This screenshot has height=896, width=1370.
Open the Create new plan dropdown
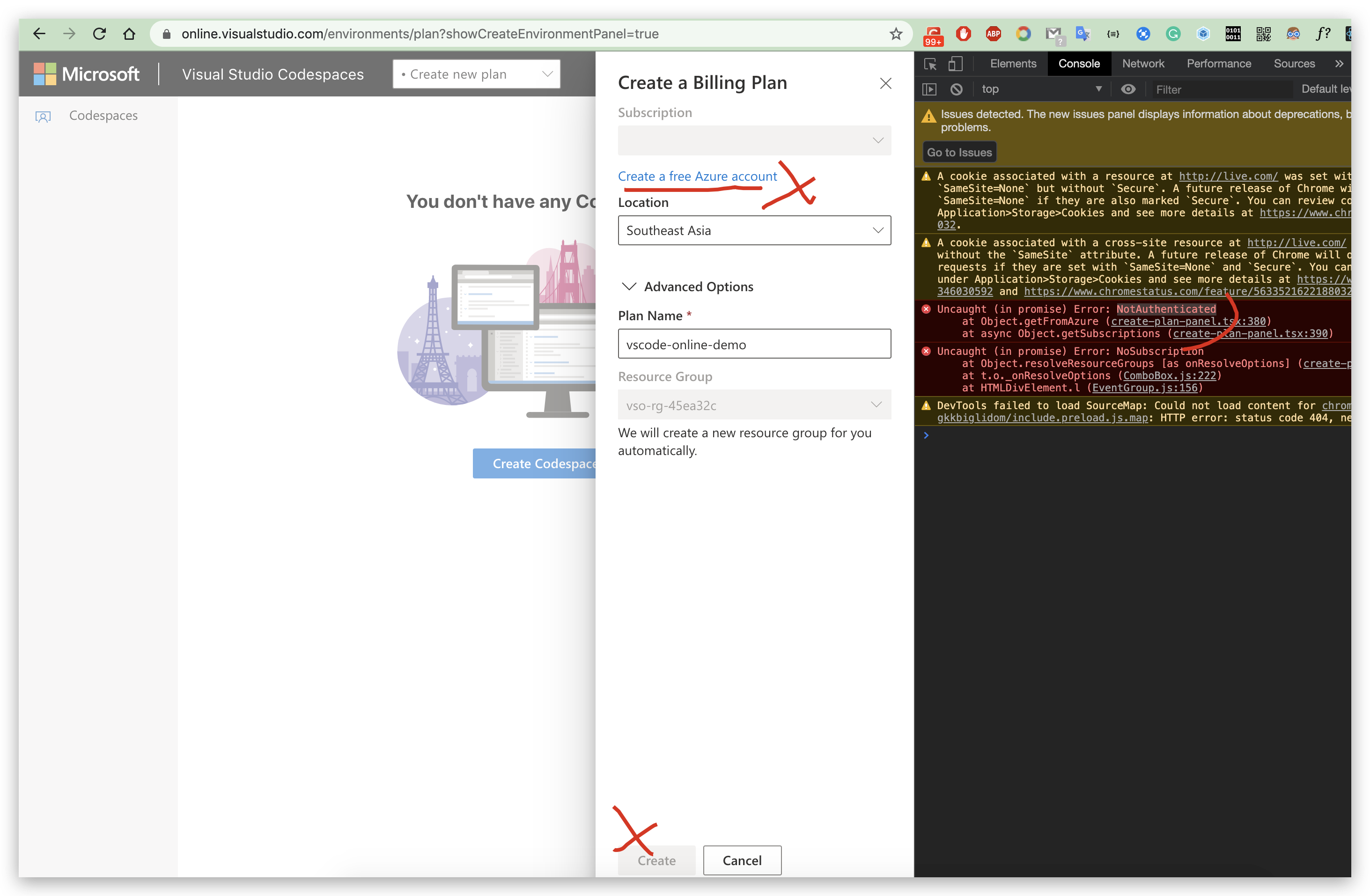pyautogui.click(x=476, y=74)
